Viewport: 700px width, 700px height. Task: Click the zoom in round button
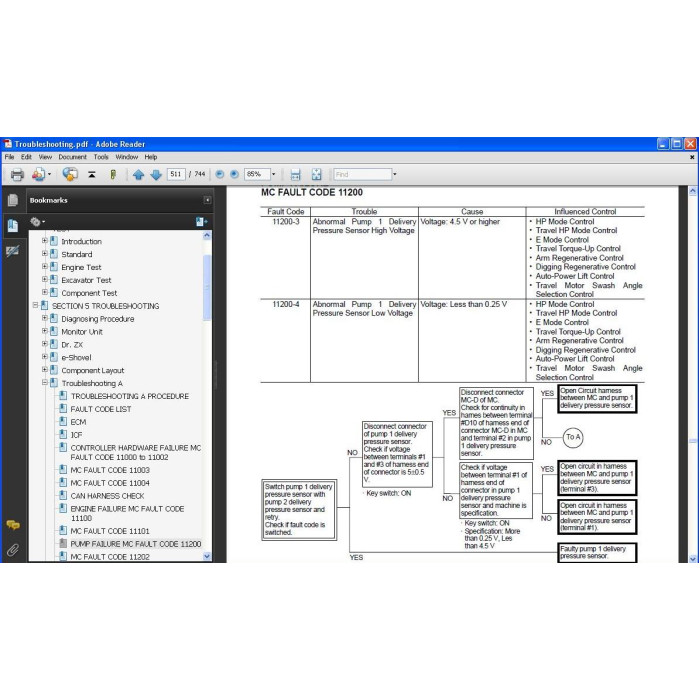[x=234, y=174]
